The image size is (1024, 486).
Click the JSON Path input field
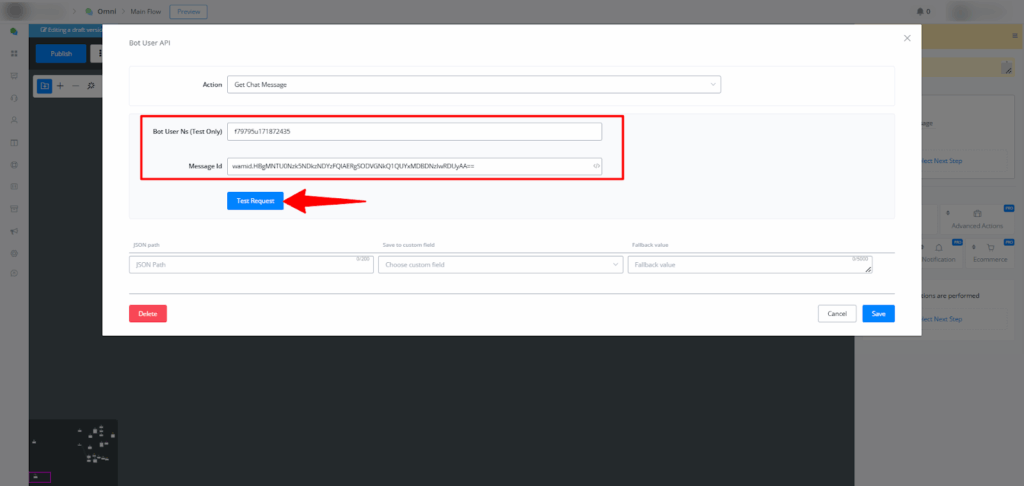pos(250,265)
